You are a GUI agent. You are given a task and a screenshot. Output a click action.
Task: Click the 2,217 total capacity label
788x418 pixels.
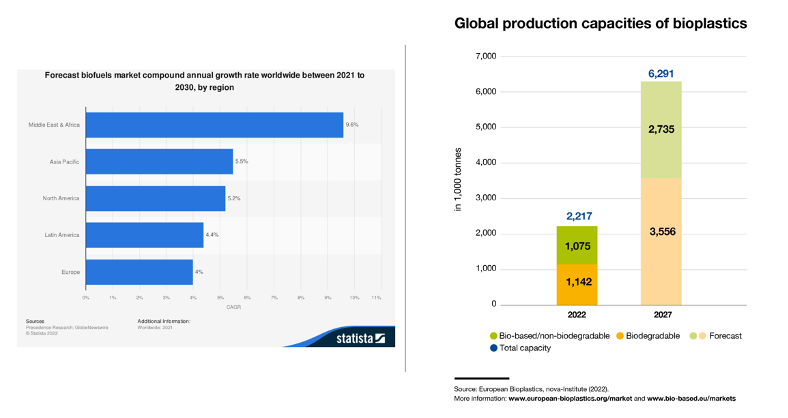(577, 216)
